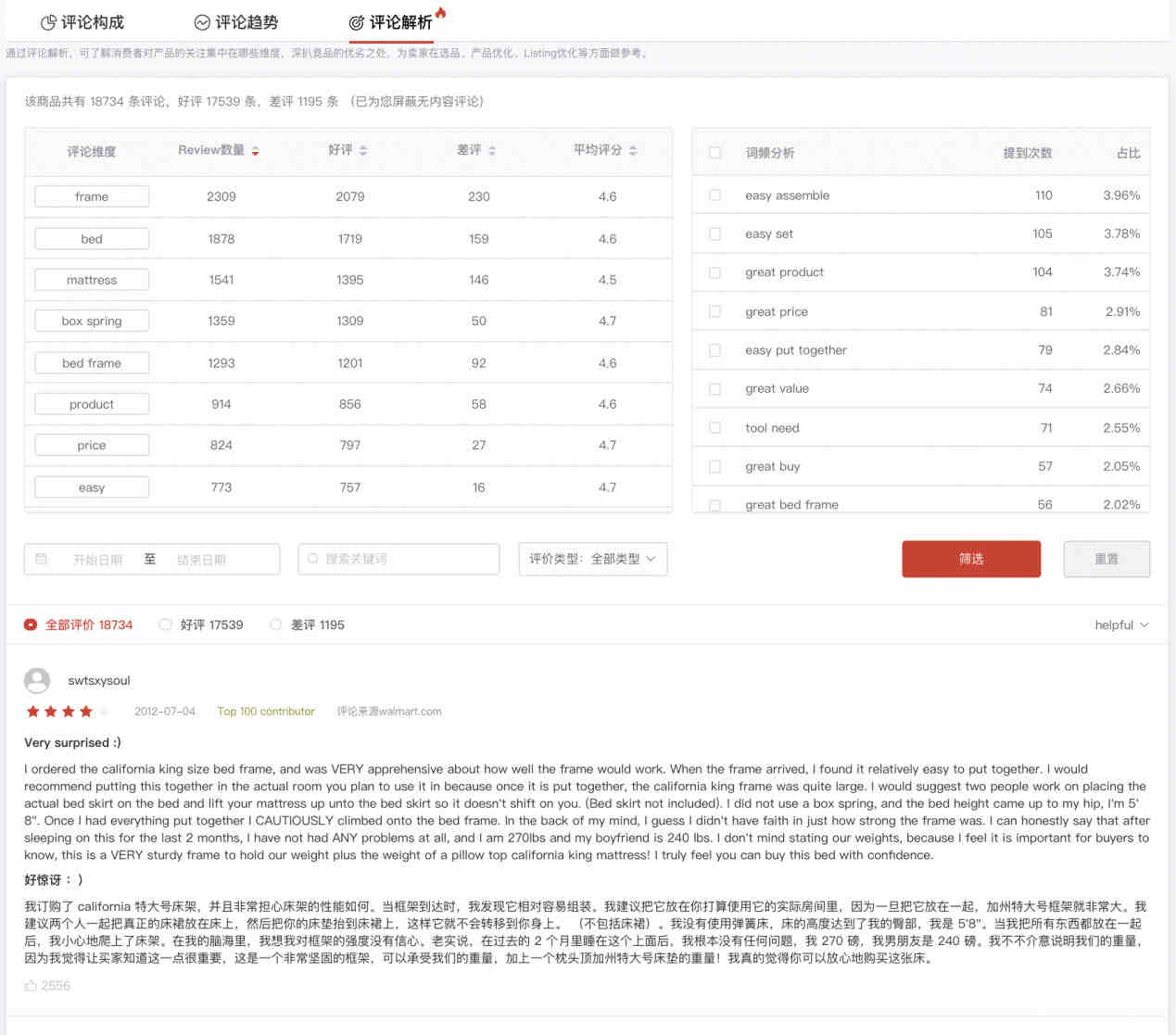Image resolution: width=1176 pixels, height=1035 pixels.
Task: Click the 重置 reset button
Action: (x=1106, y=559)
